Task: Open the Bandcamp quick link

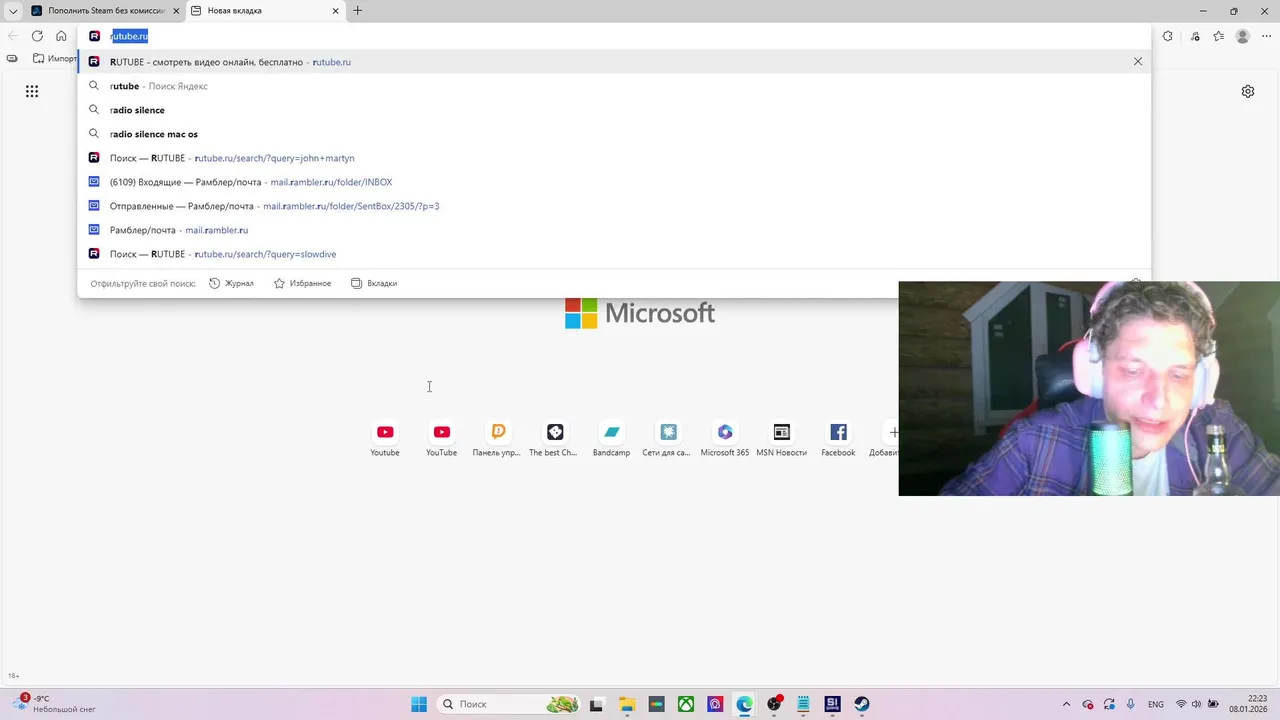Action: [612, 438]
